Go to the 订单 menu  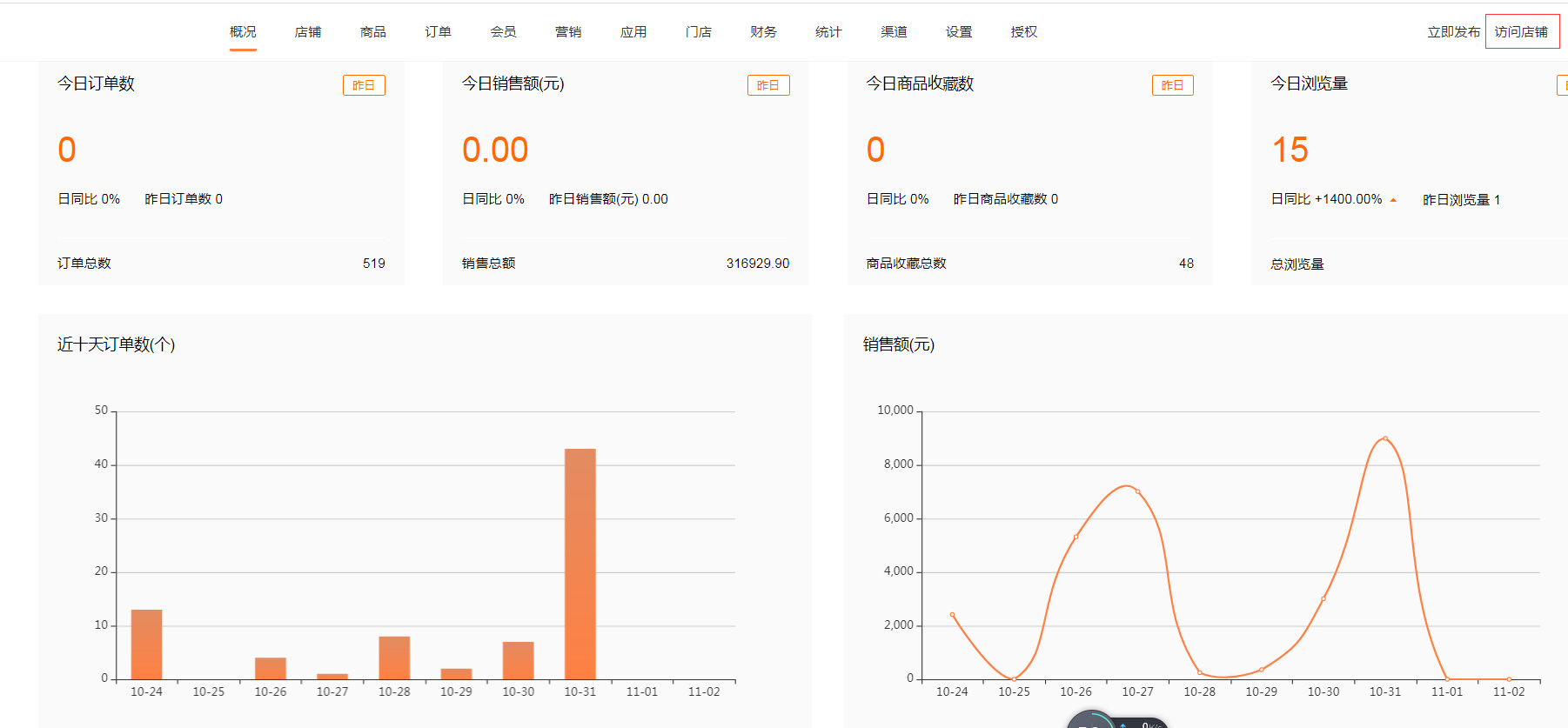(438, 32)
